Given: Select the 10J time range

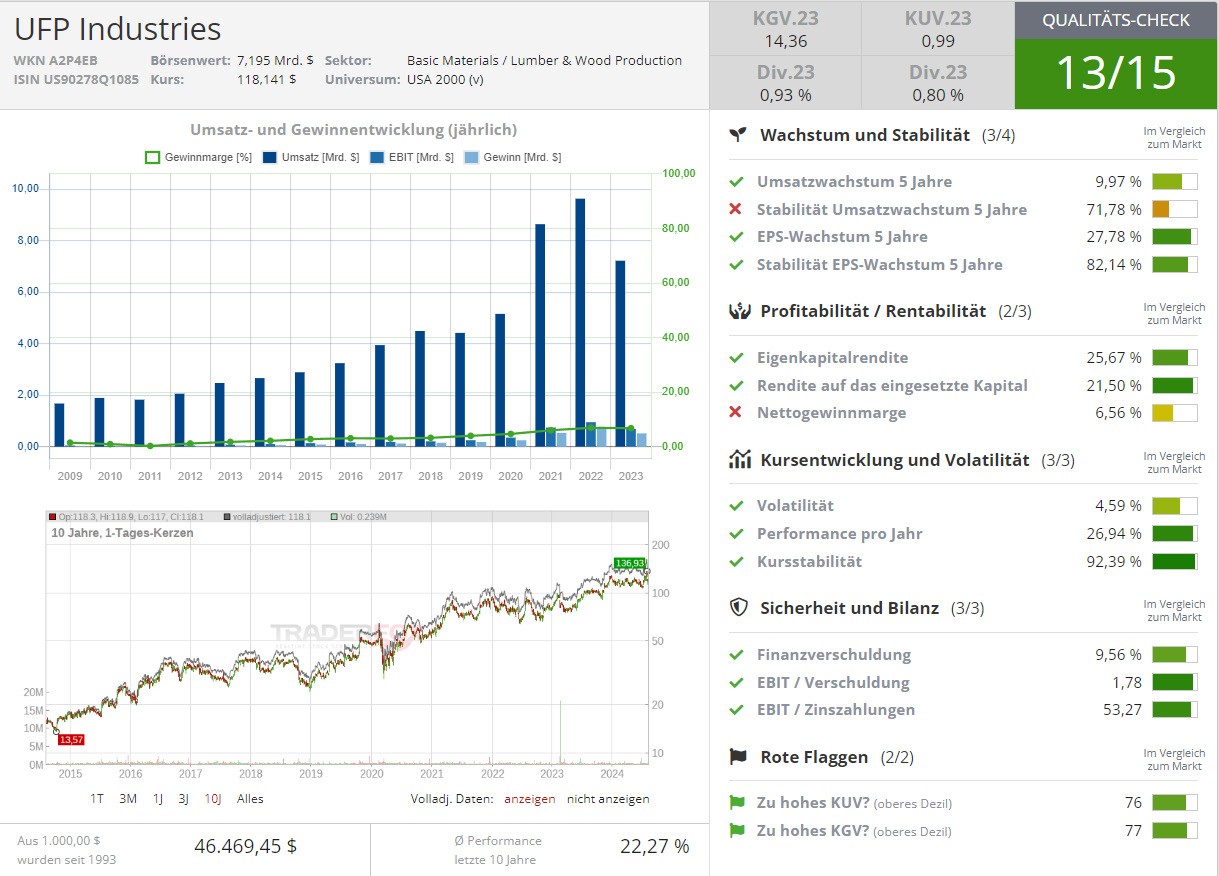Looking at the screenshot, I should pyautogui.click(x=213, y=799).
